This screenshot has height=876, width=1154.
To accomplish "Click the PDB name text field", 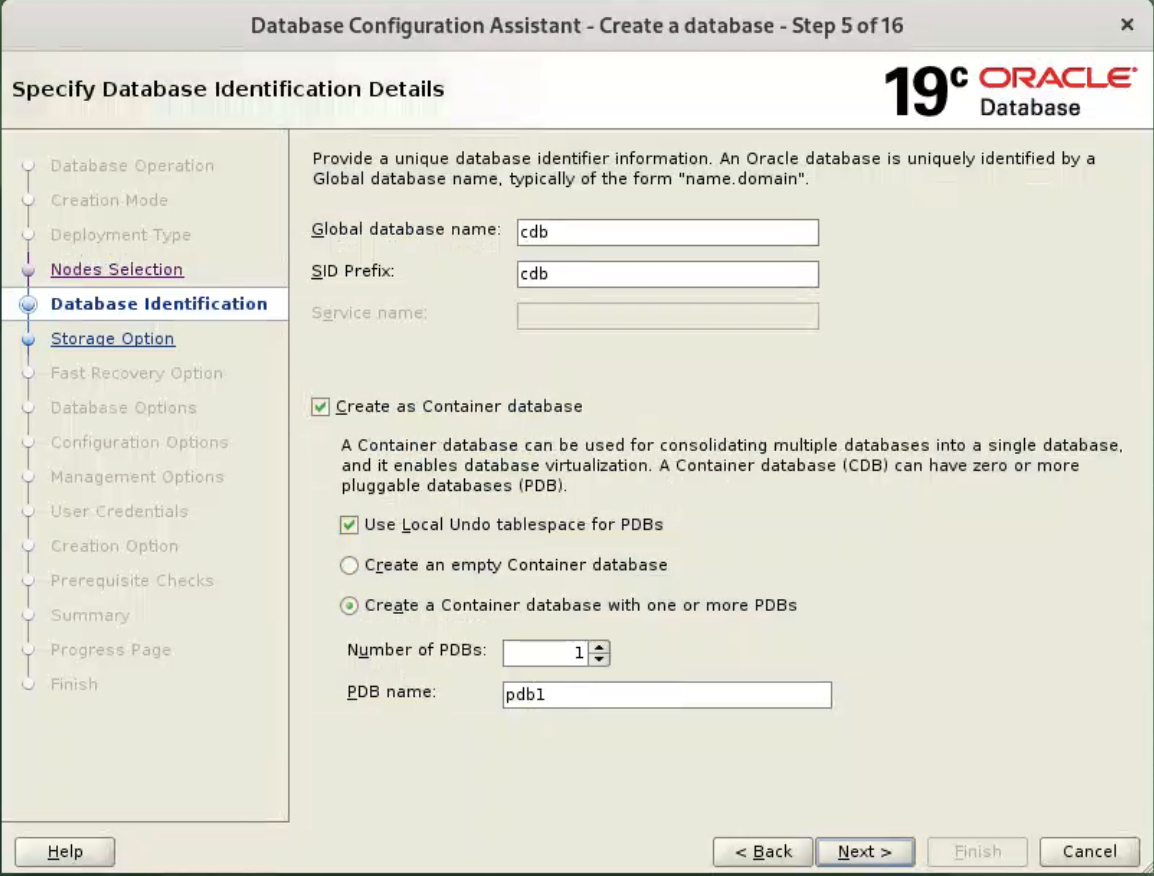I will click(x=667, y=695).
